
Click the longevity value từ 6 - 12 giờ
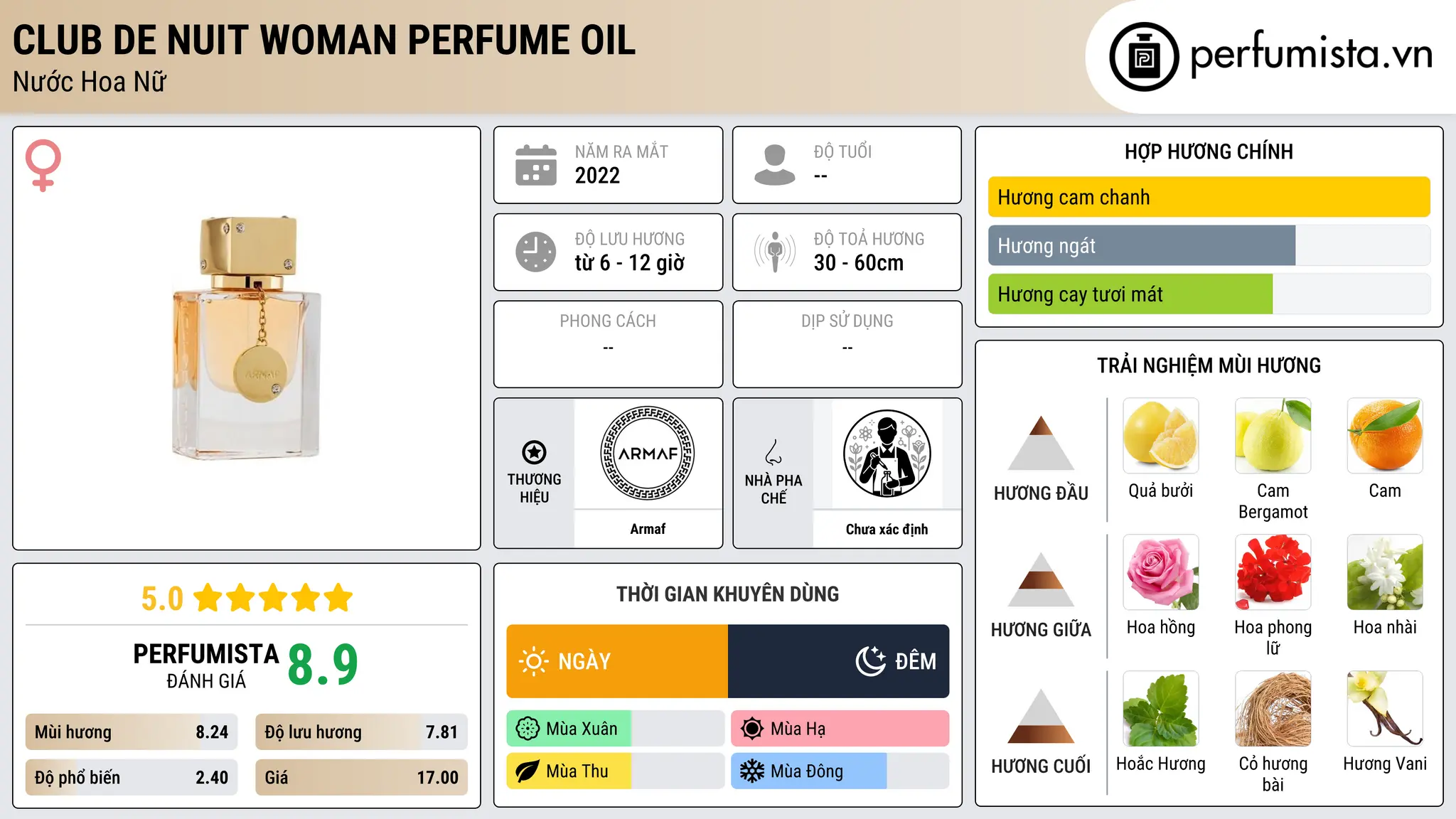pos(629,263)
